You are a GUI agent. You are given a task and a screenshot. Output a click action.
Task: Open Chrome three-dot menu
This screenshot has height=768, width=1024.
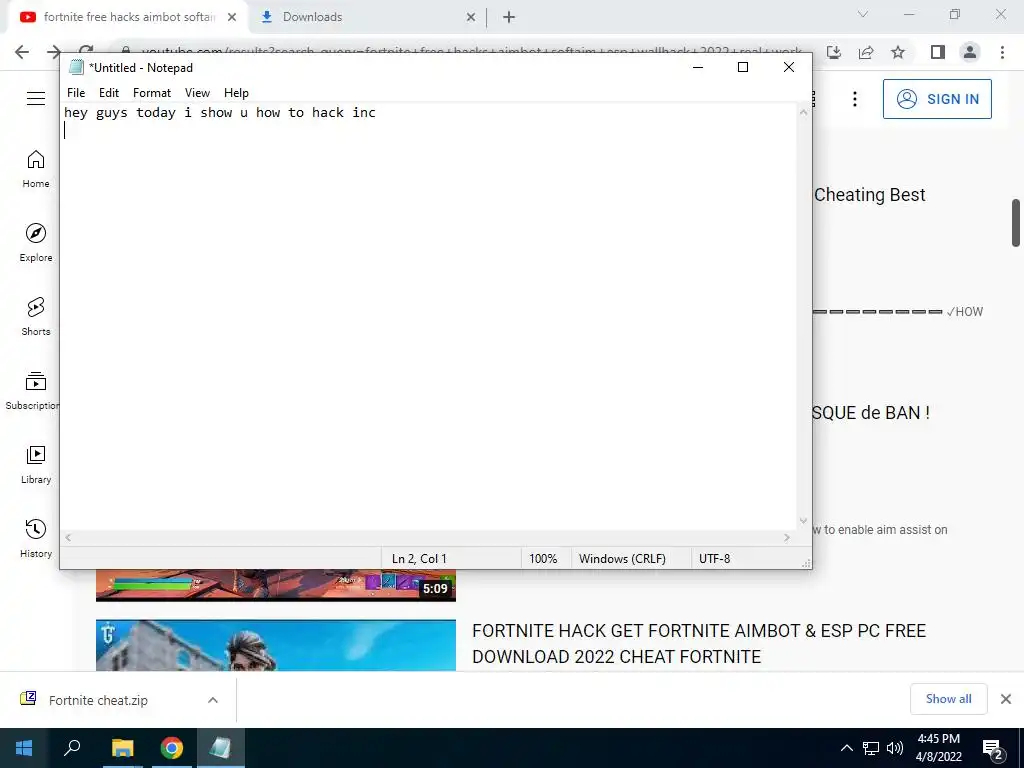pos(1002,52)
